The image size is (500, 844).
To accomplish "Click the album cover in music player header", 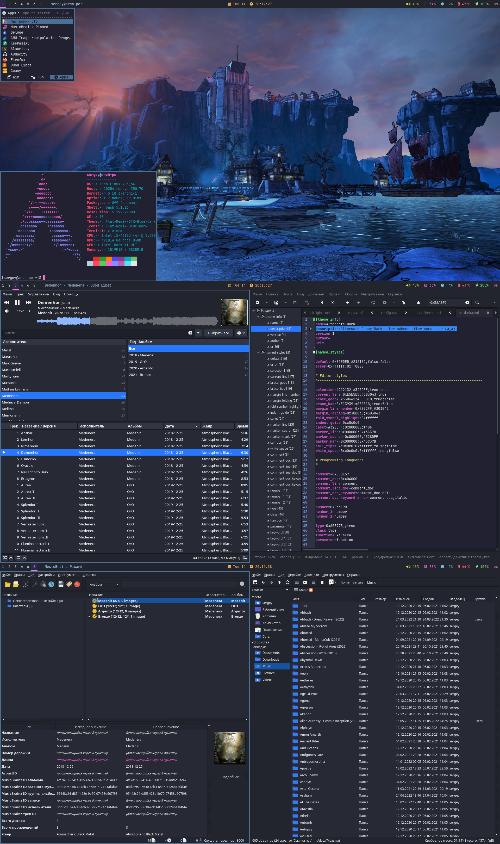I will (234, 312).
